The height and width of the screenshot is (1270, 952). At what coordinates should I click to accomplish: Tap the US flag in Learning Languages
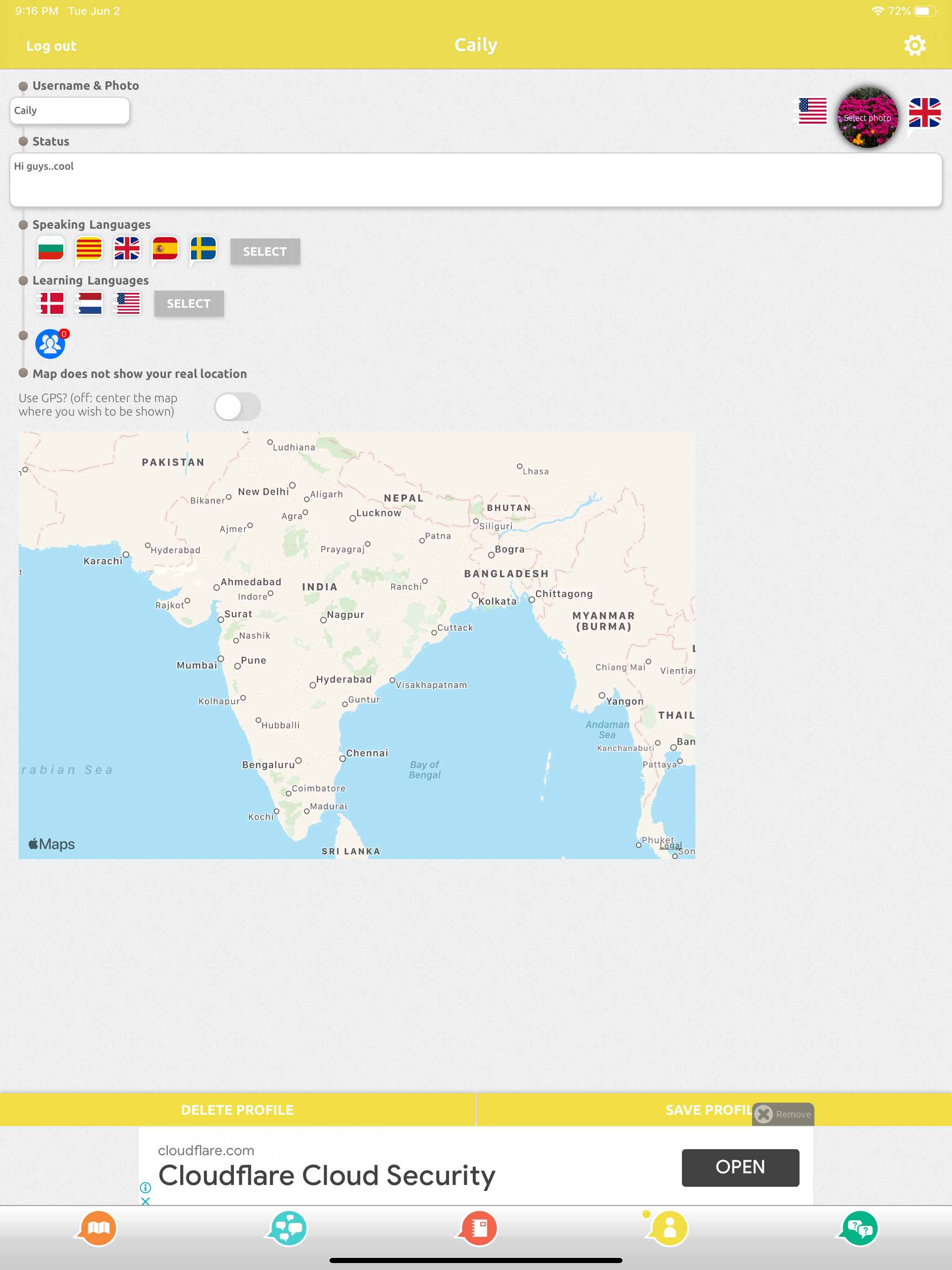click(127, 304)
